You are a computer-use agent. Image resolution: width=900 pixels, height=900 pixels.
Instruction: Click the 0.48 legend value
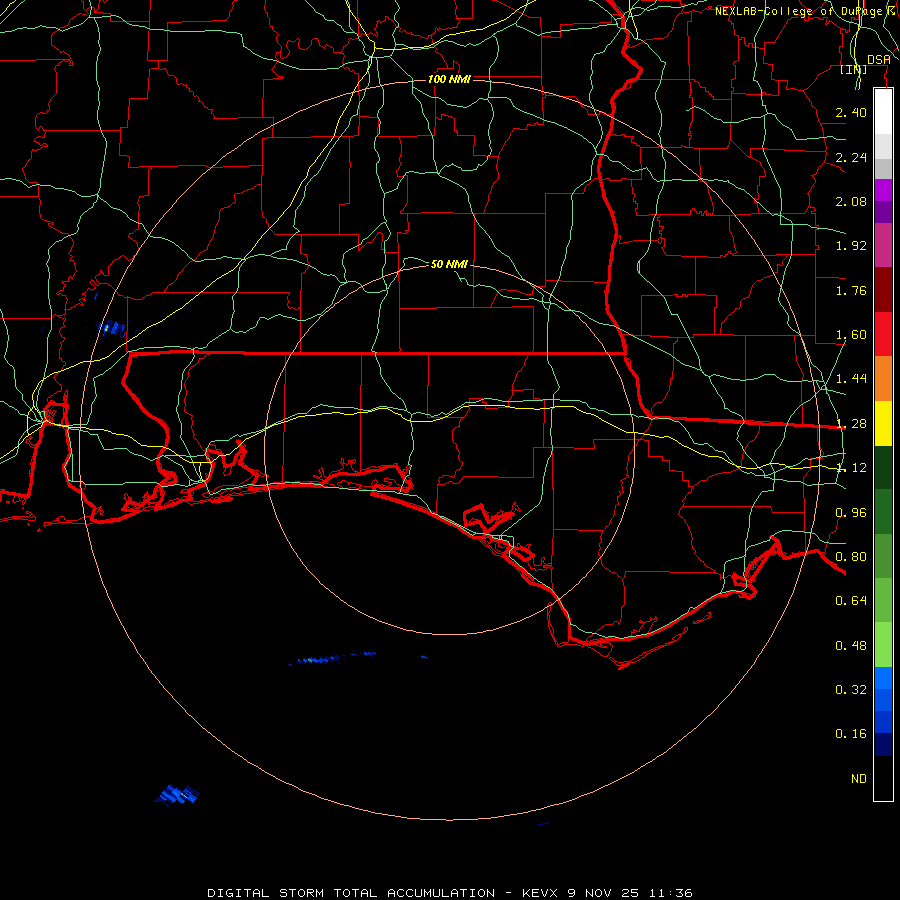tap(851, 646)
